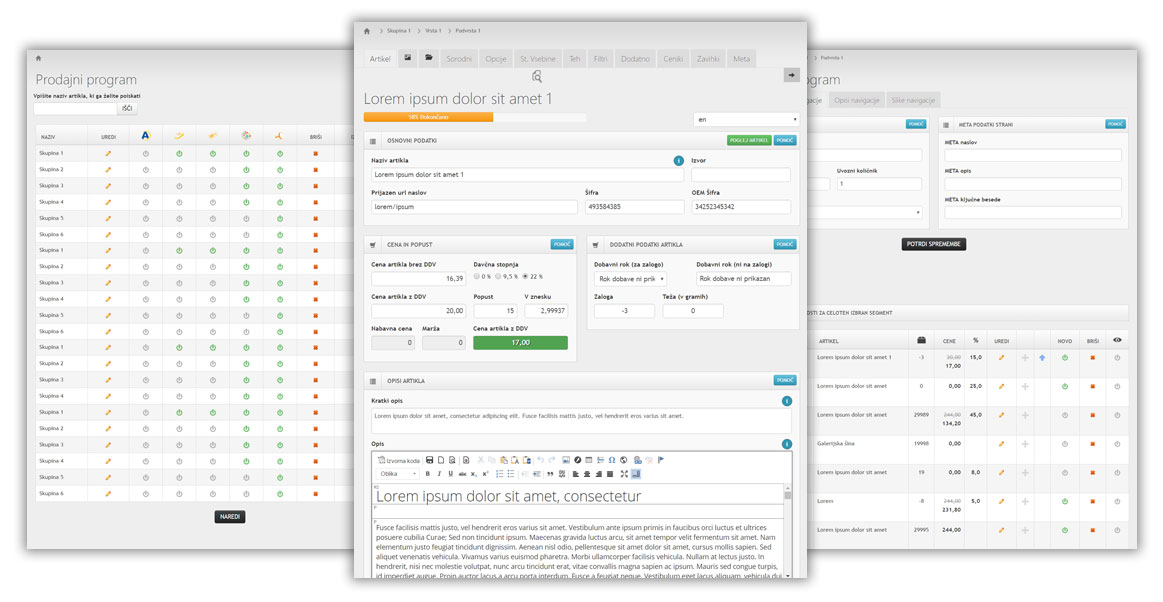Edit the Galerijska šina article via pencil icon
The width and height of the screenshot is (1163, 602).
click(1001, 444)
